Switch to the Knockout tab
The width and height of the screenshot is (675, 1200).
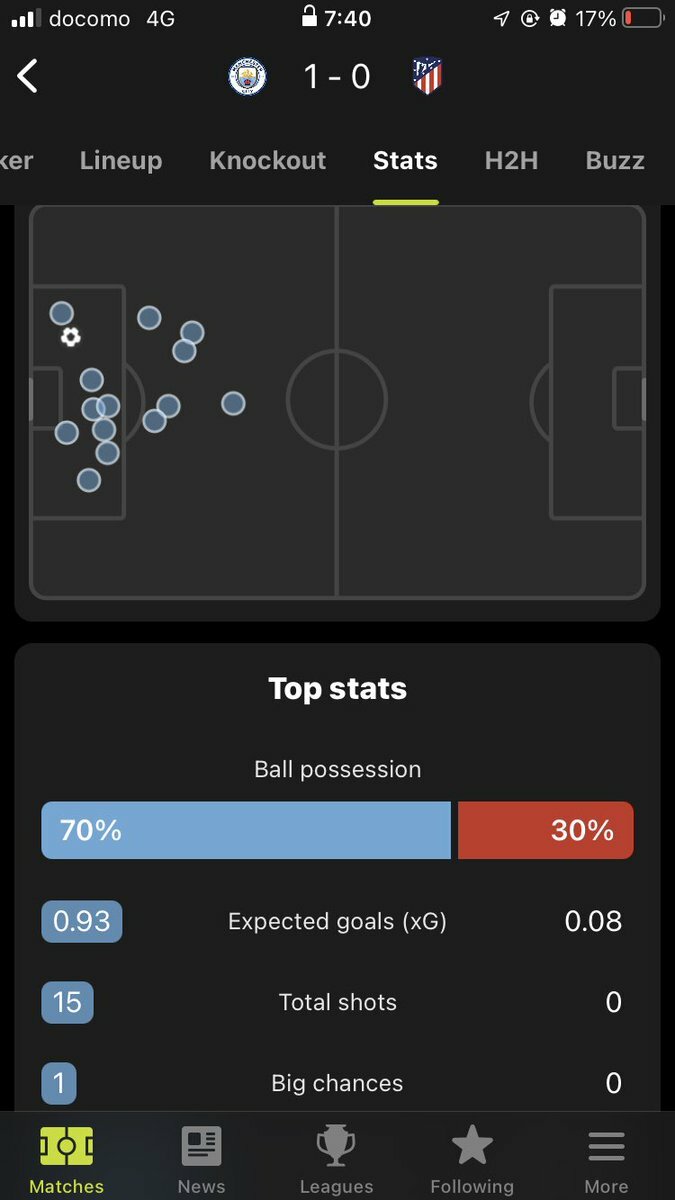pos(268,161)
